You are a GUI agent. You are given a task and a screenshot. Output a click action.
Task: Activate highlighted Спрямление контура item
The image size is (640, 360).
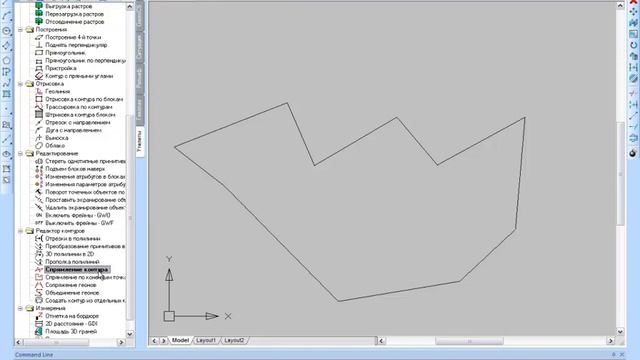pyautogui.click(x=77, y=270)
